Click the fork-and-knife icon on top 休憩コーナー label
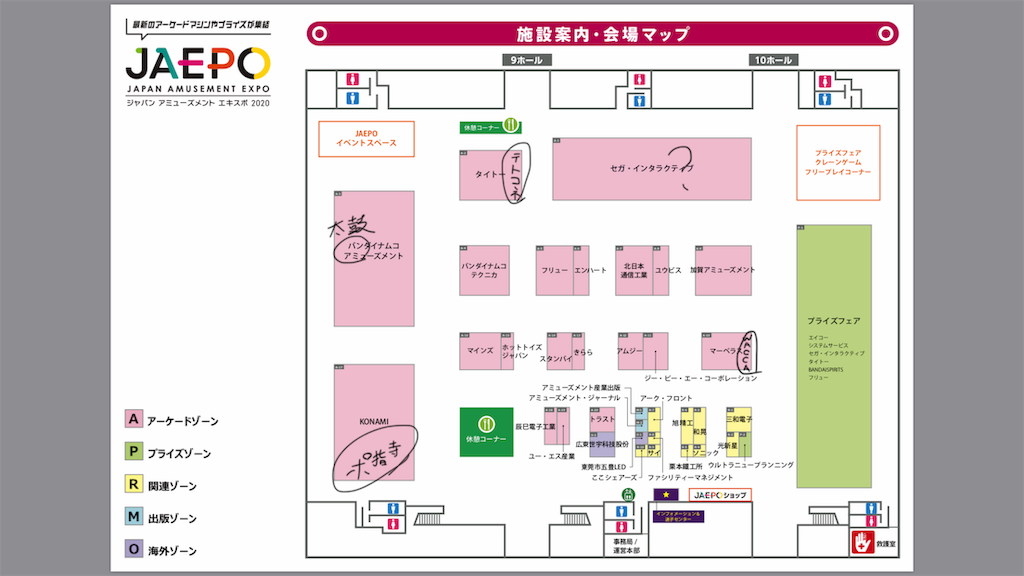Screen dimensions: 1024x576 511,125
